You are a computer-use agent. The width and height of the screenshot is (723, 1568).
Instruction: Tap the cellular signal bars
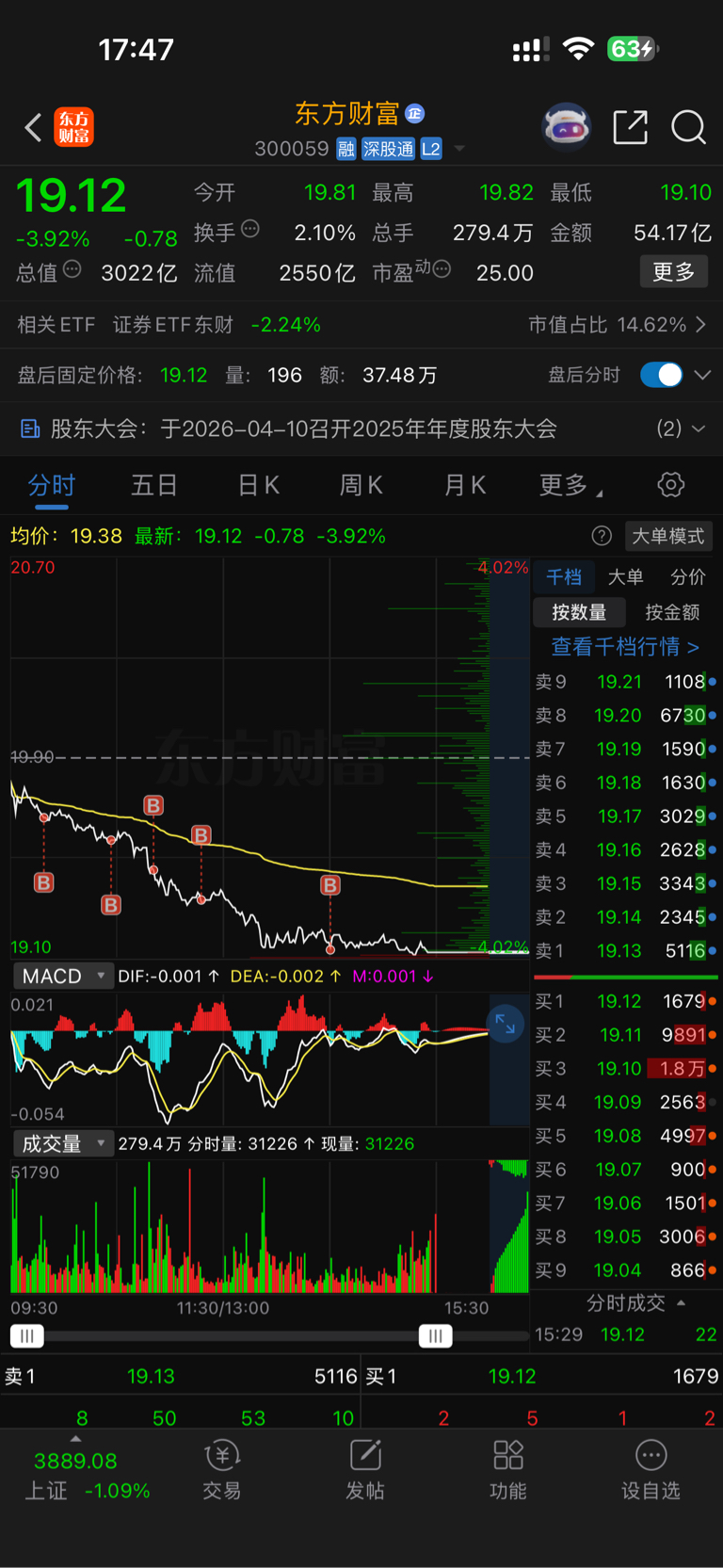[x=531, y=50]
